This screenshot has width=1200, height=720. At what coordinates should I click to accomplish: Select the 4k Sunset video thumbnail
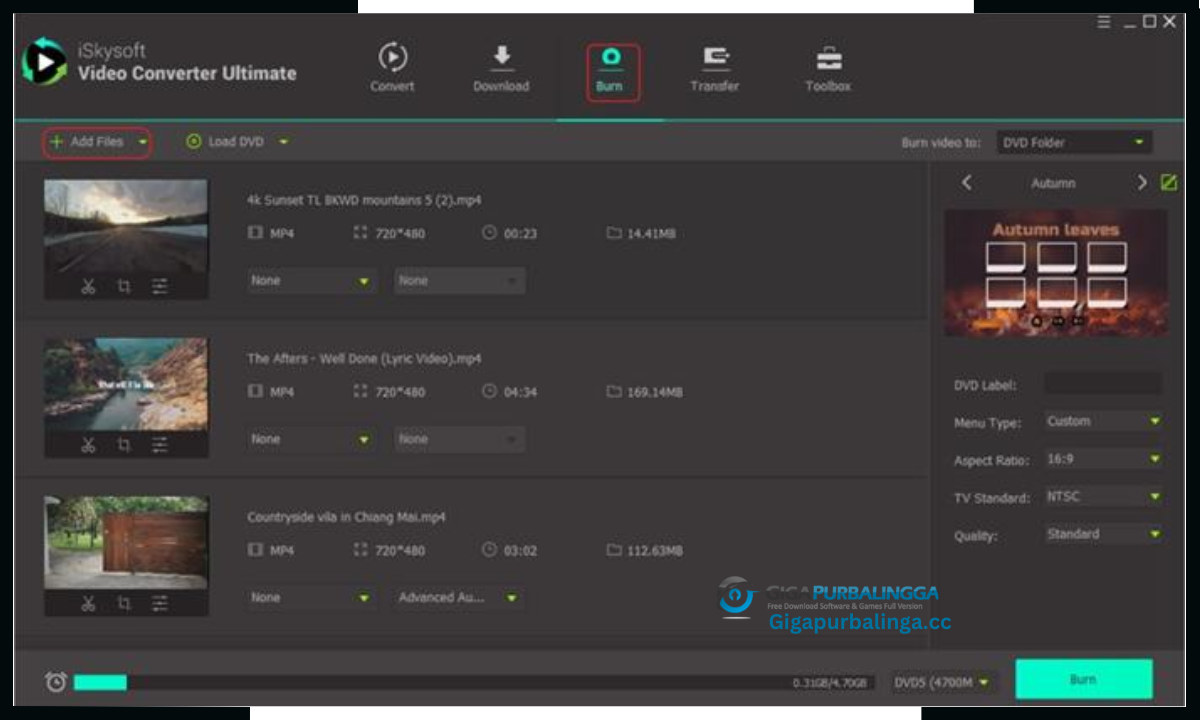coord(126,227)
